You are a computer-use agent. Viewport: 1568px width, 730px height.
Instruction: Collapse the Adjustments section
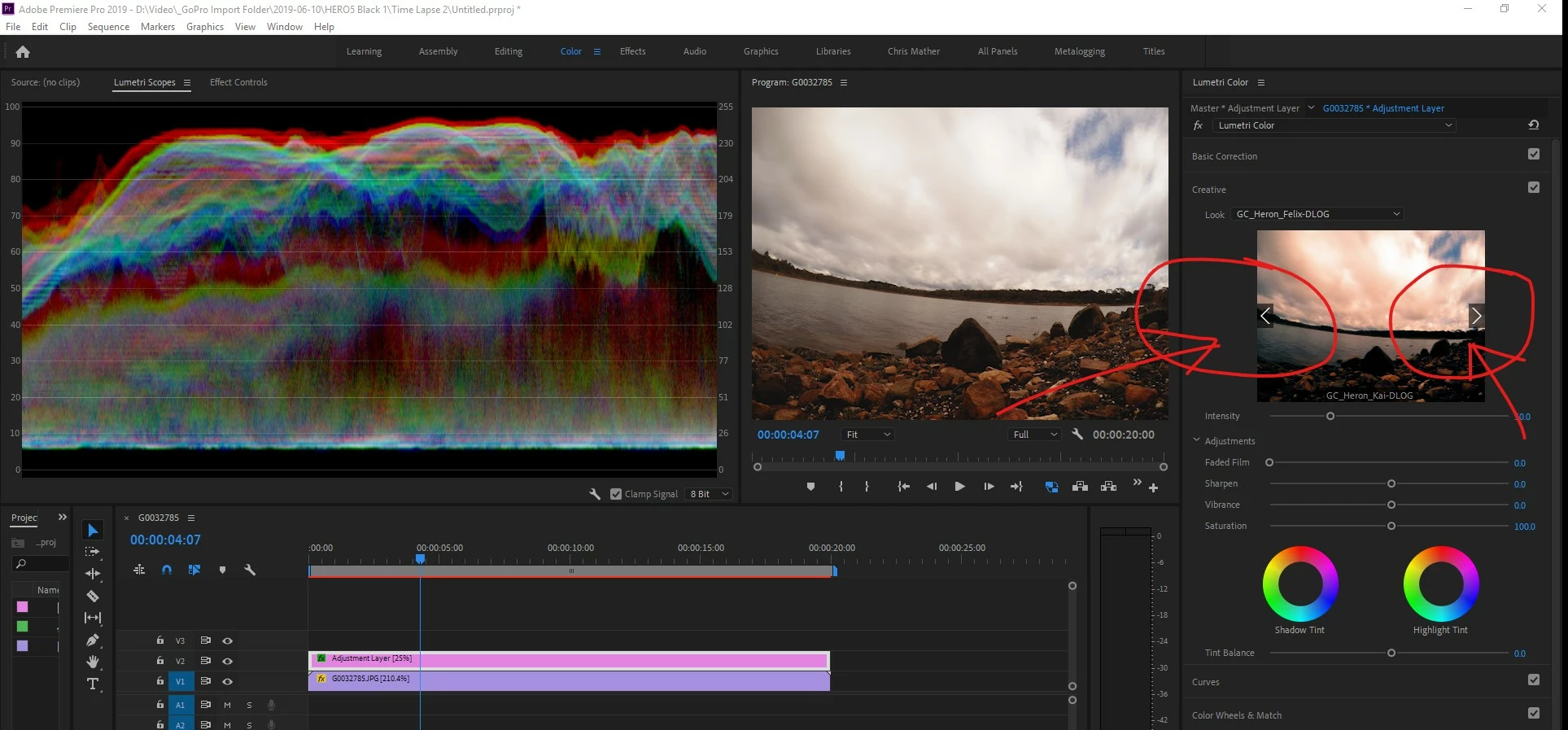click(1197, 440)
